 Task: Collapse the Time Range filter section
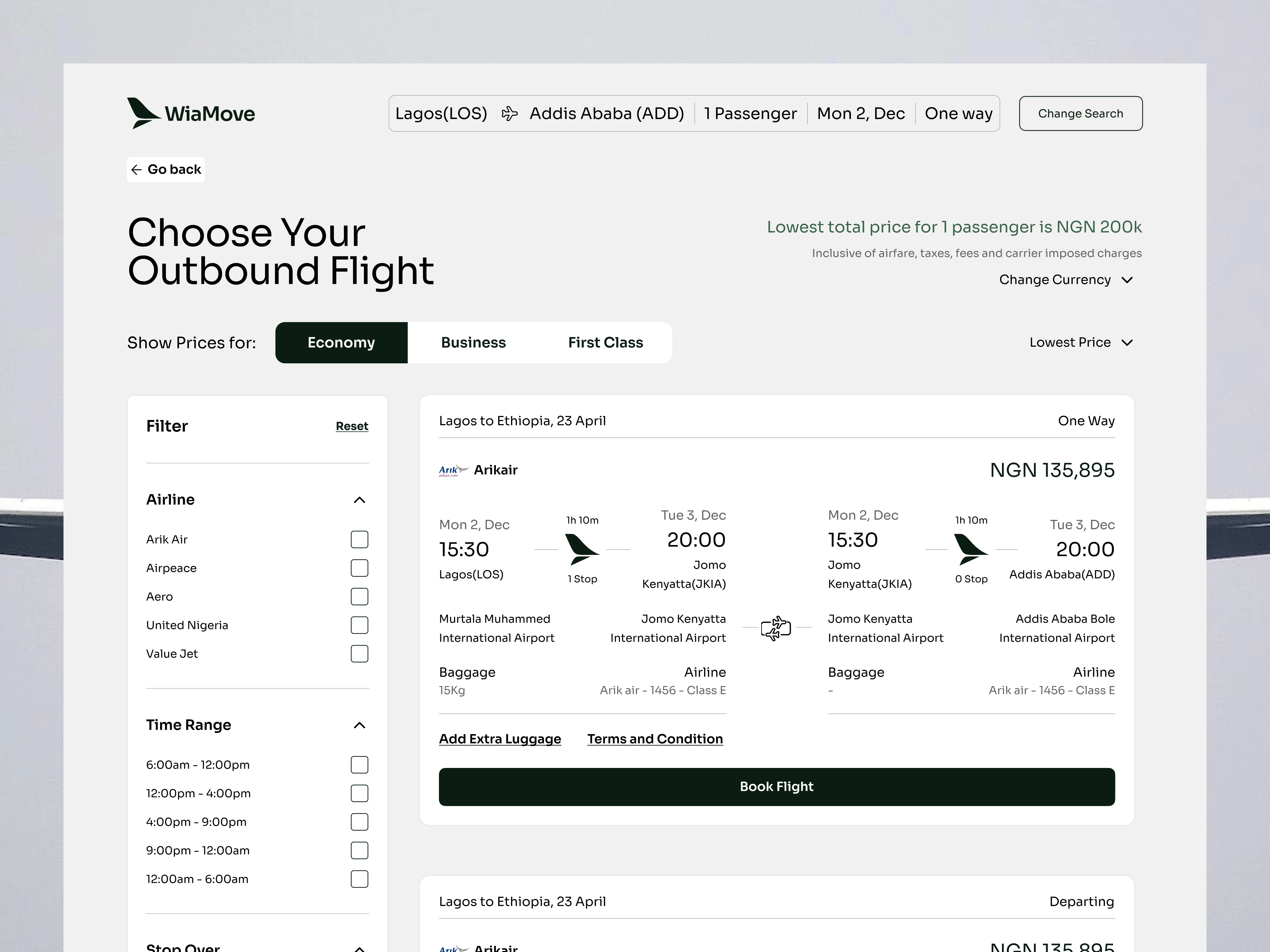[x=359, y=726]
